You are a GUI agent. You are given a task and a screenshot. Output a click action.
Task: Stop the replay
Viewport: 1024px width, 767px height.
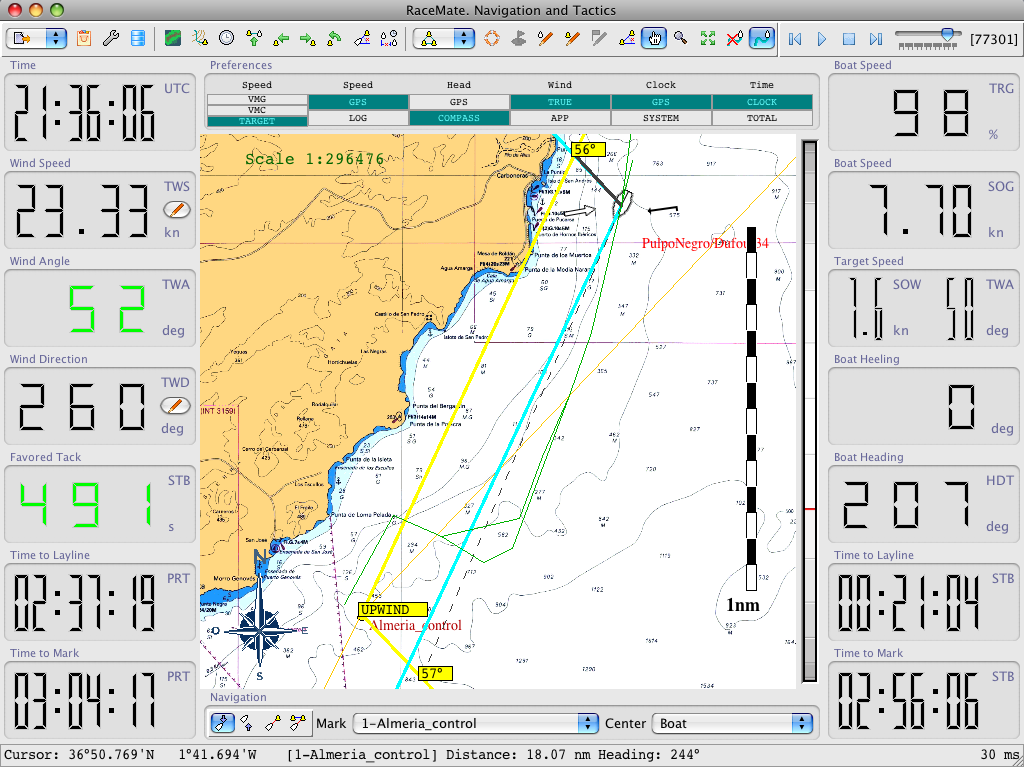pyautogui.click(x=849, y=39)
